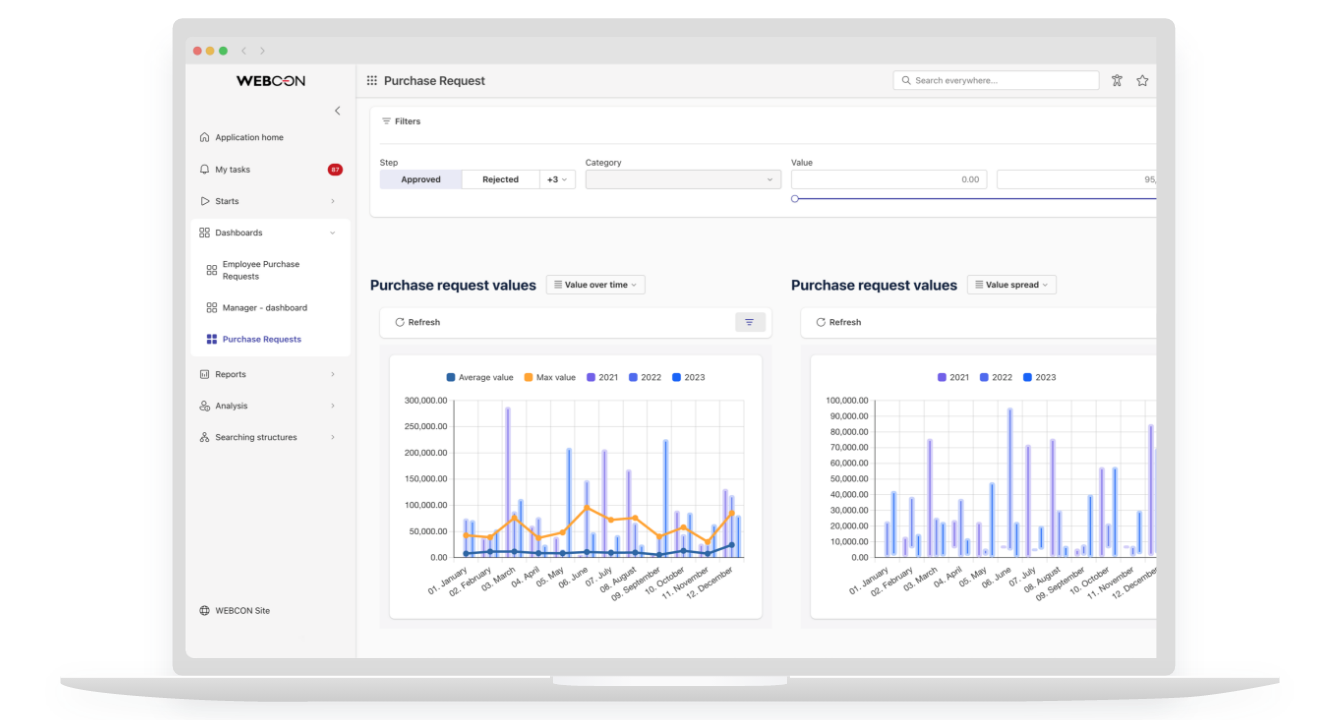1340x720 pixels.
Task: Click the app grid icon beside Purchase Request
Action: click(372, 81)
